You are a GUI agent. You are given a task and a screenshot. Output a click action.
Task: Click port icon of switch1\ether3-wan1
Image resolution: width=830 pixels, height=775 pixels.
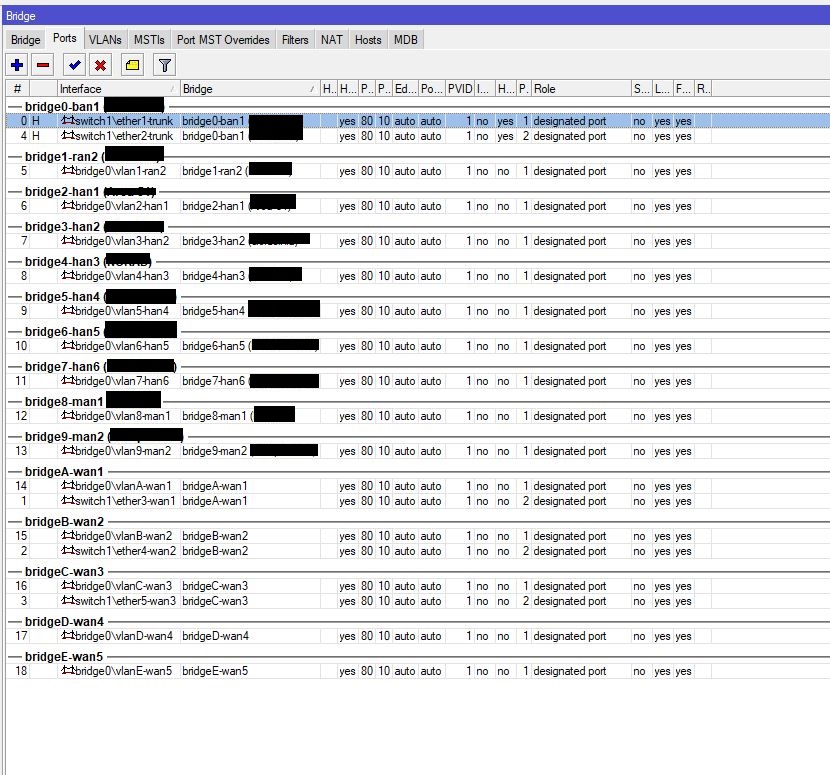pos(68,500)
